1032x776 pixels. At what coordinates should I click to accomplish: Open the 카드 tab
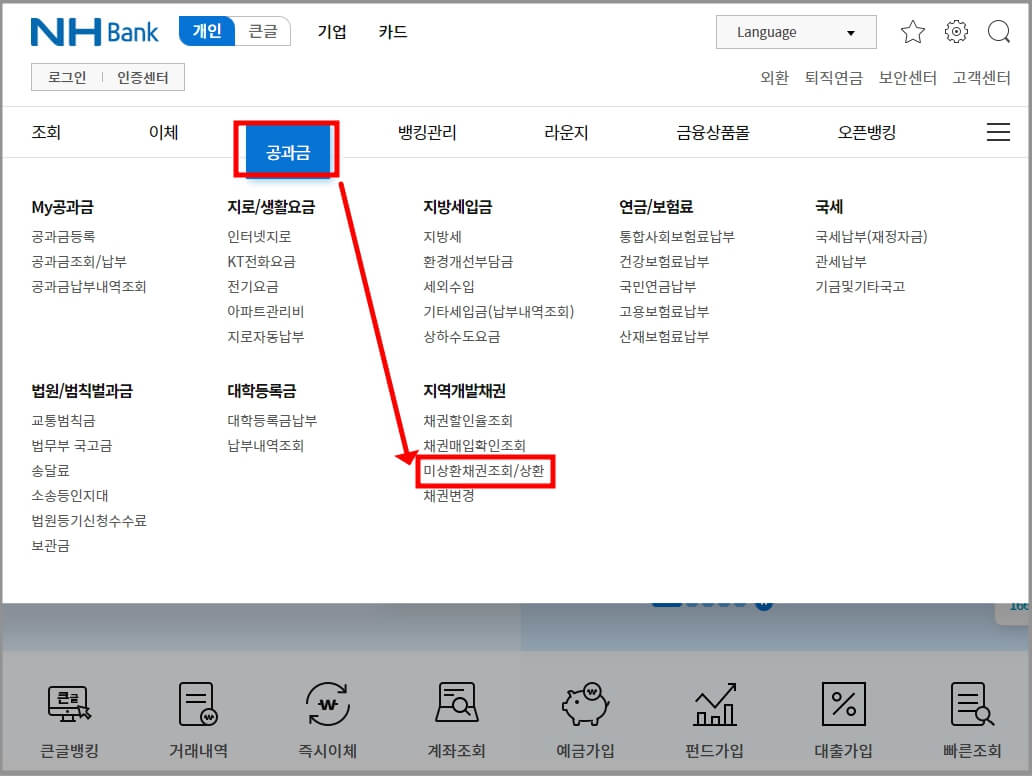click(x=392, y=31)
